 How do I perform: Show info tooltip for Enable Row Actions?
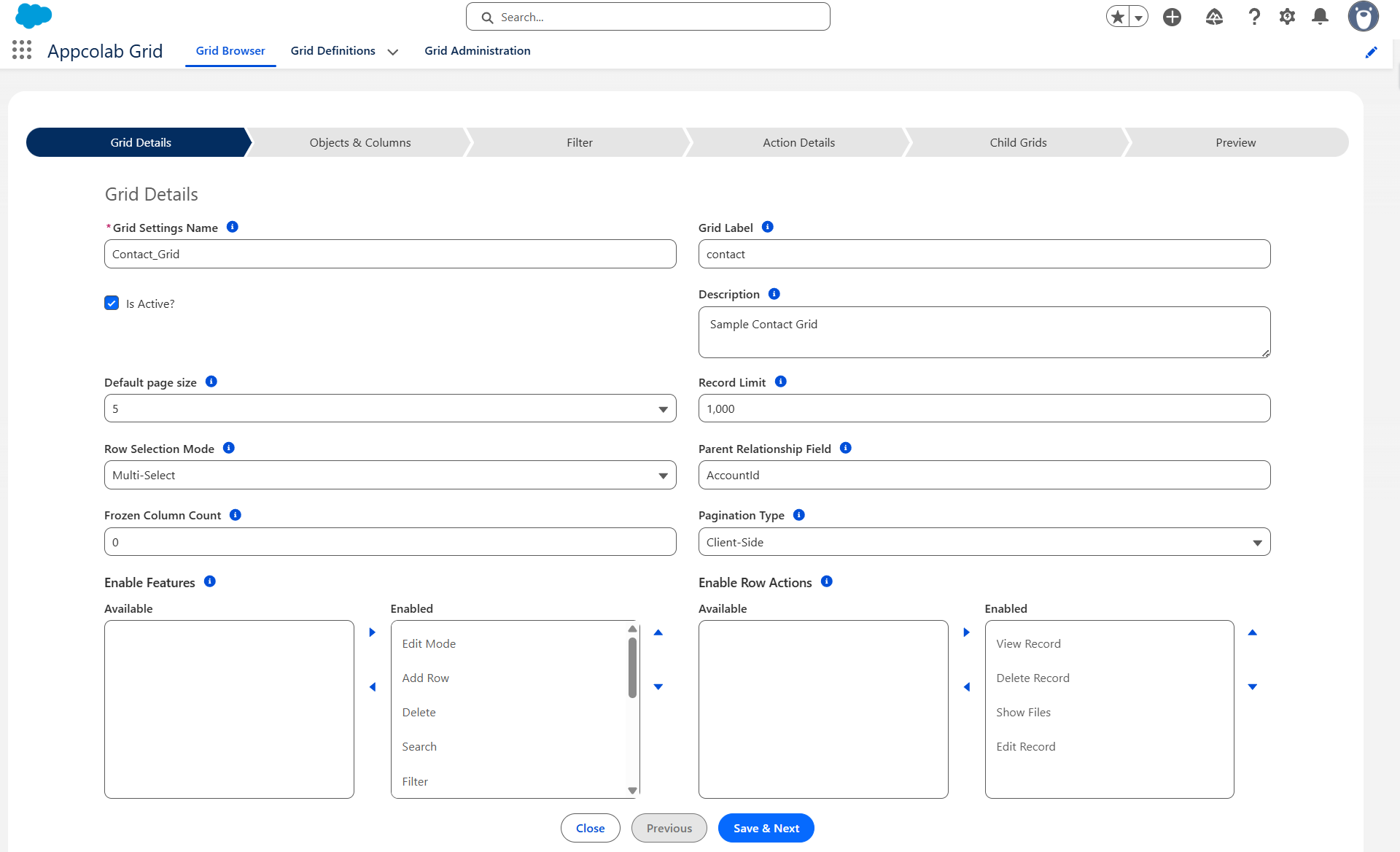(x=827, y=581)
